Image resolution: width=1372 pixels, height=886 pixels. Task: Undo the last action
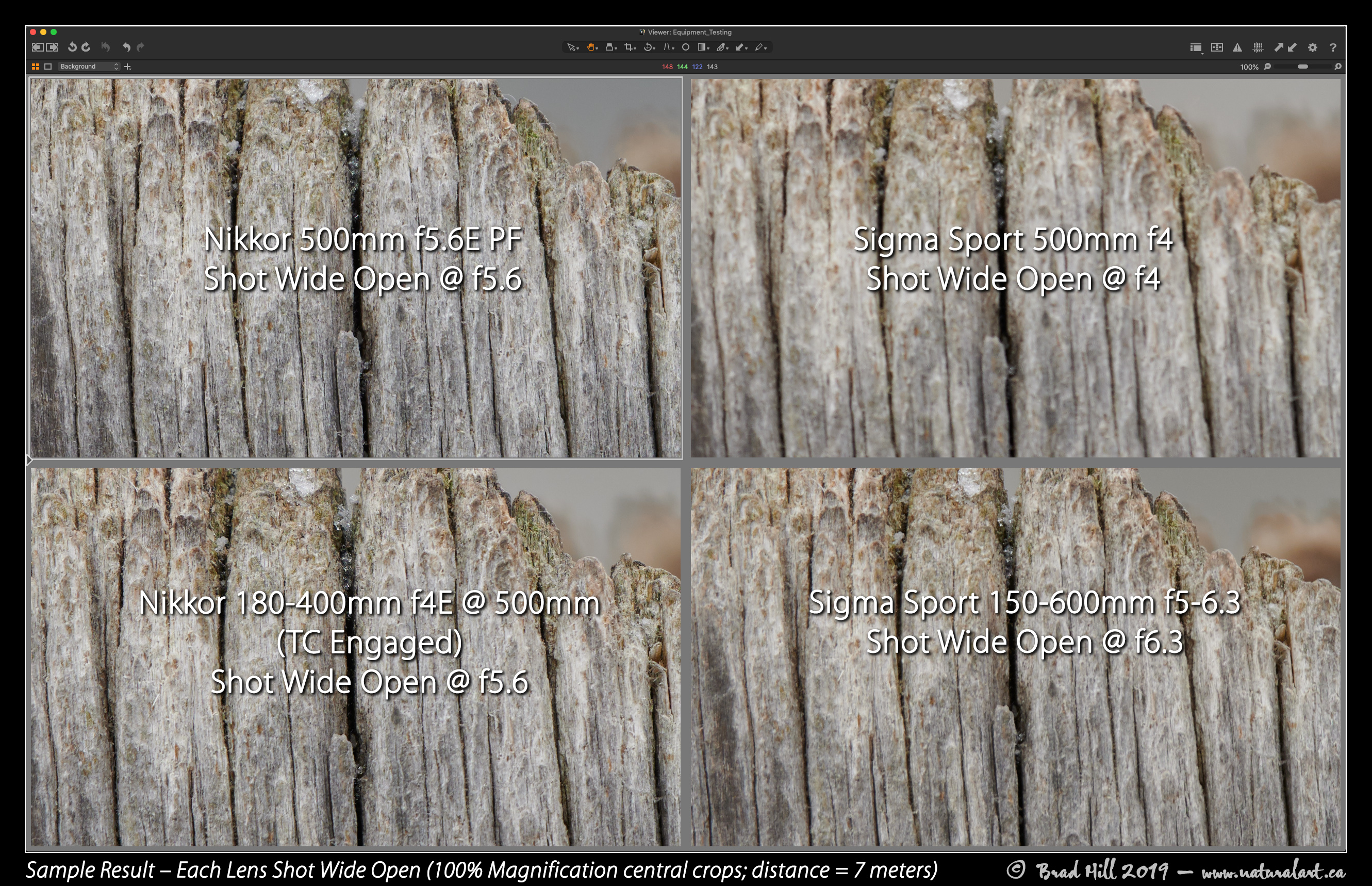(126, 47)
